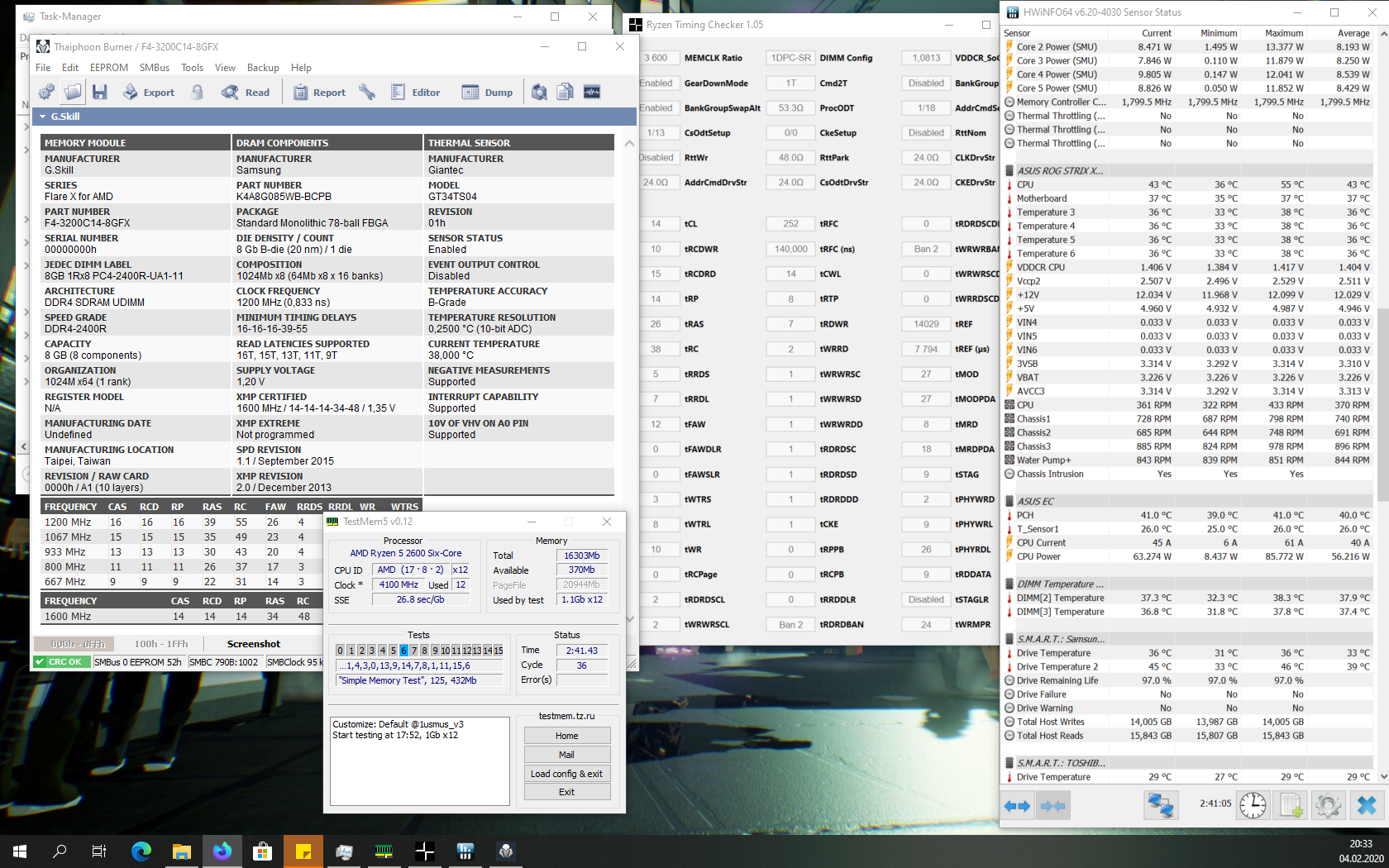Open the Edit menu in Thaiphoon Burner
Image resolution: width=1389 pixels, height=868 pixels.
[70, 68]
